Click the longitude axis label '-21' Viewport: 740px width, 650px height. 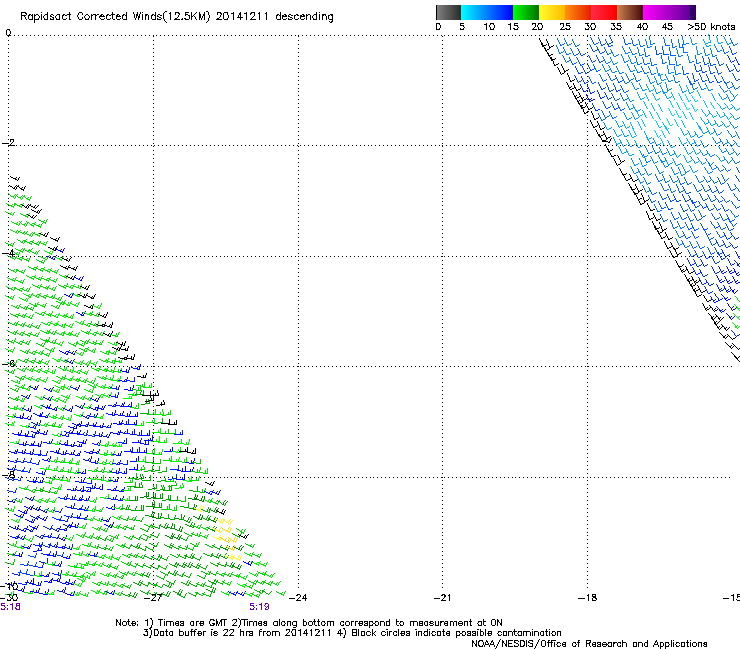tap(443, 598)
